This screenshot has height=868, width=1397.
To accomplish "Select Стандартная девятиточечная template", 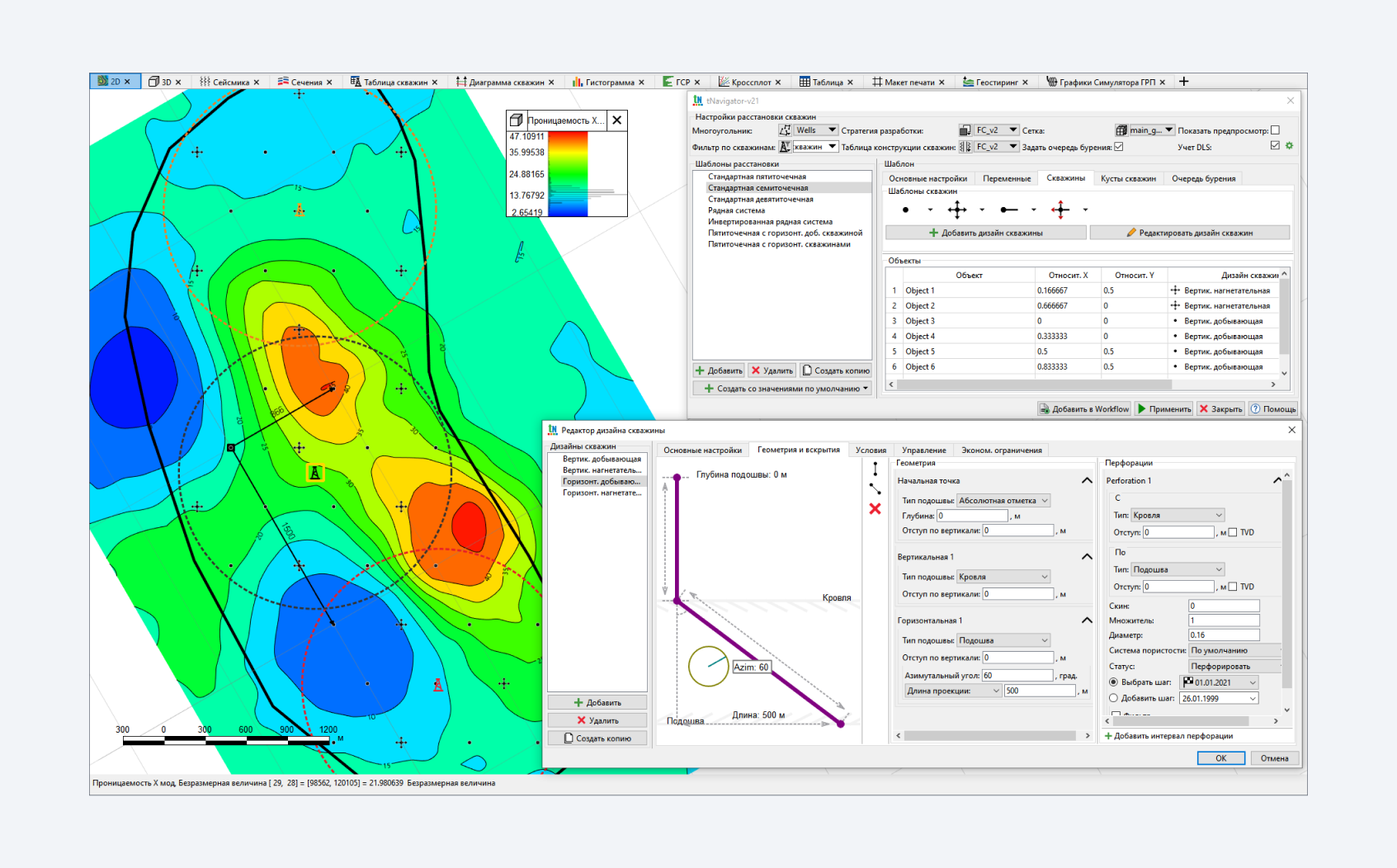I will tap(760, 199).
